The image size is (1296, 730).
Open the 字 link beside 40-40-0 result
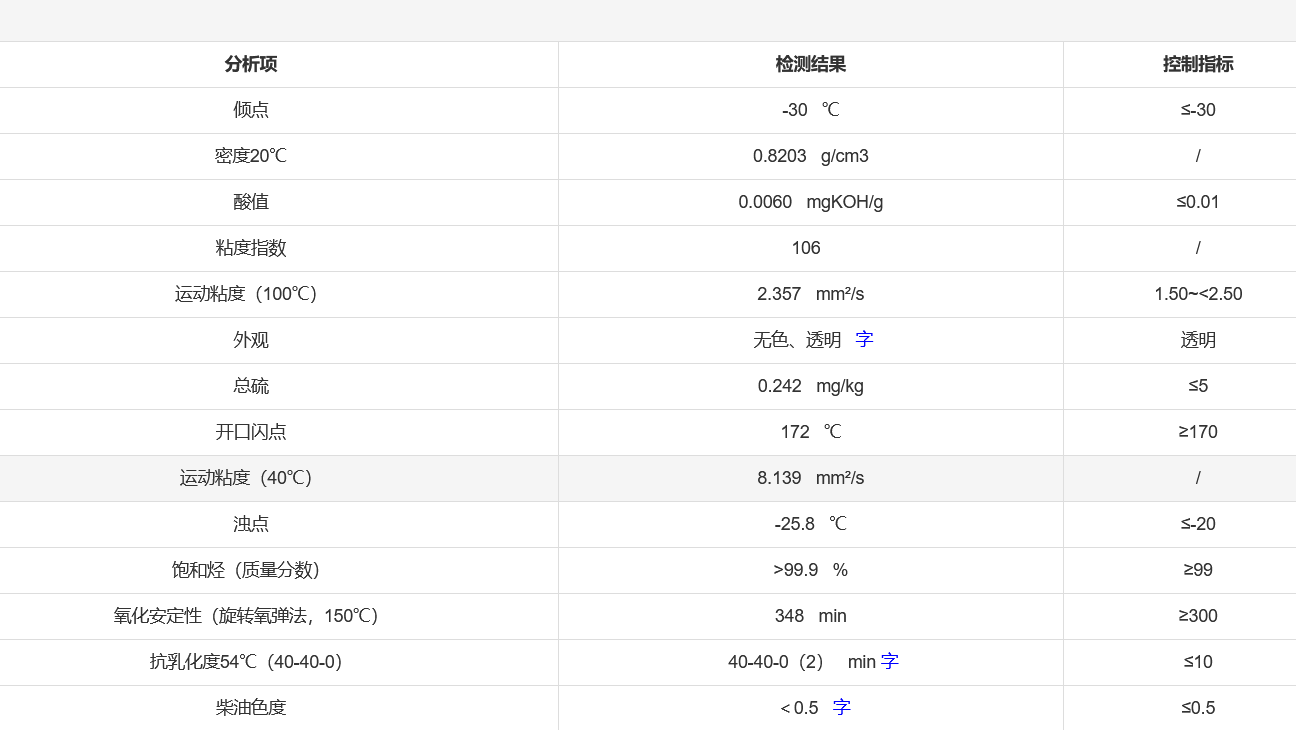click(889, 662)
